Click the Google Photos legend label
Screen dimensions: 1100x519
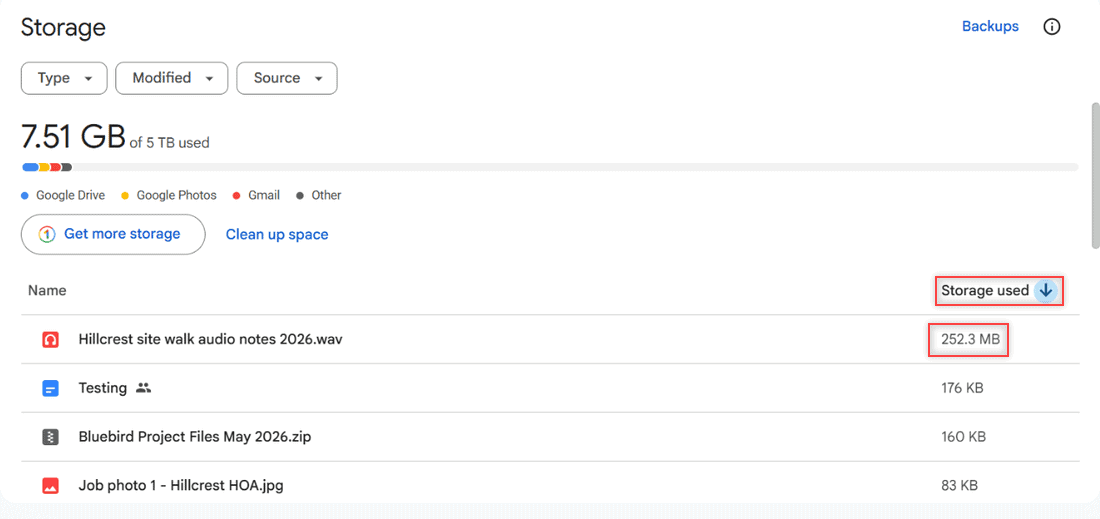click(x=176, y=195)
